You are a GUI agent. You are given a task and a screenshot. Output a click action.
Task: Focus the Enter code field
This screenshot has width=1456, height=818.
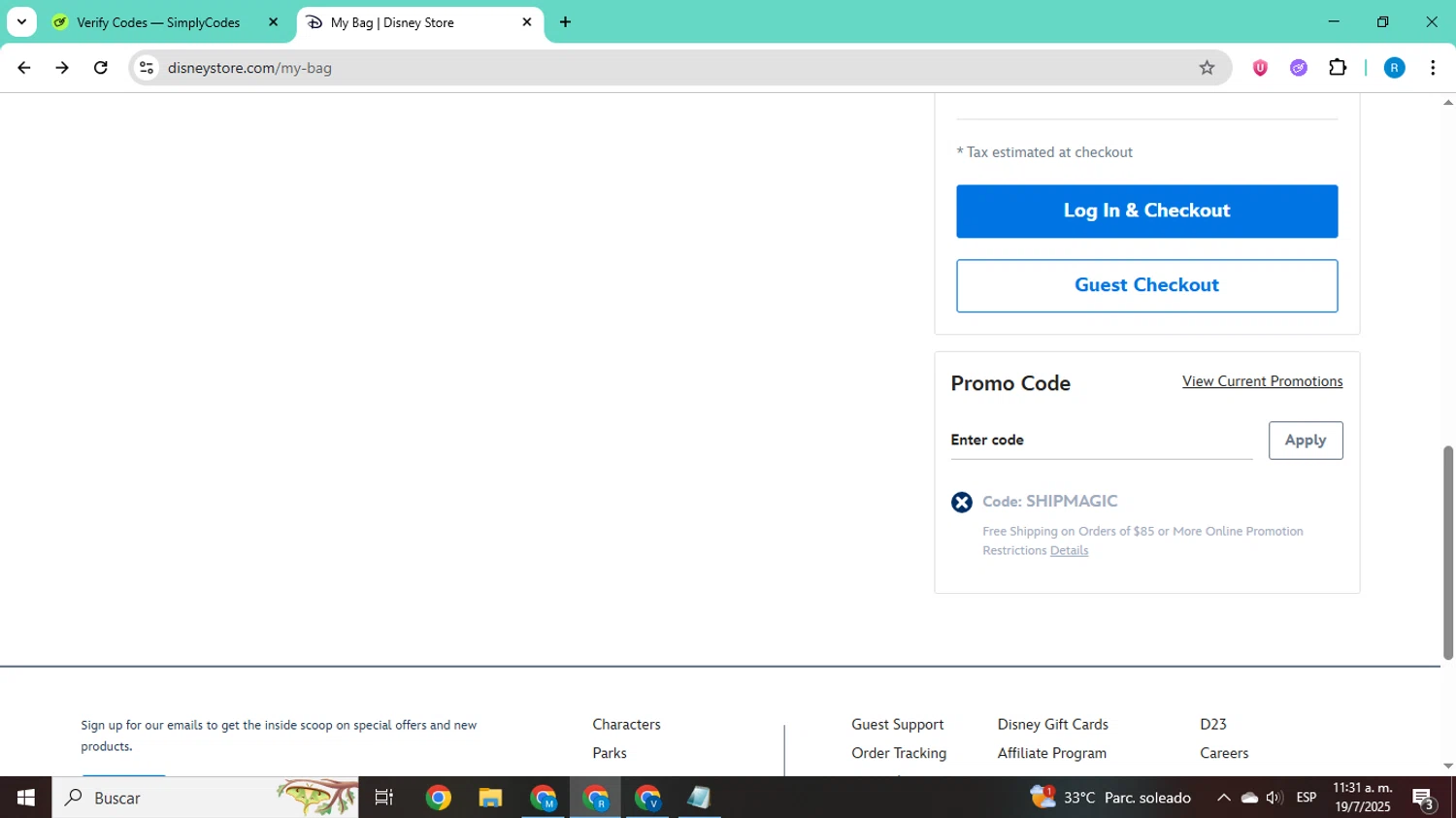[x=1102, y=441]
